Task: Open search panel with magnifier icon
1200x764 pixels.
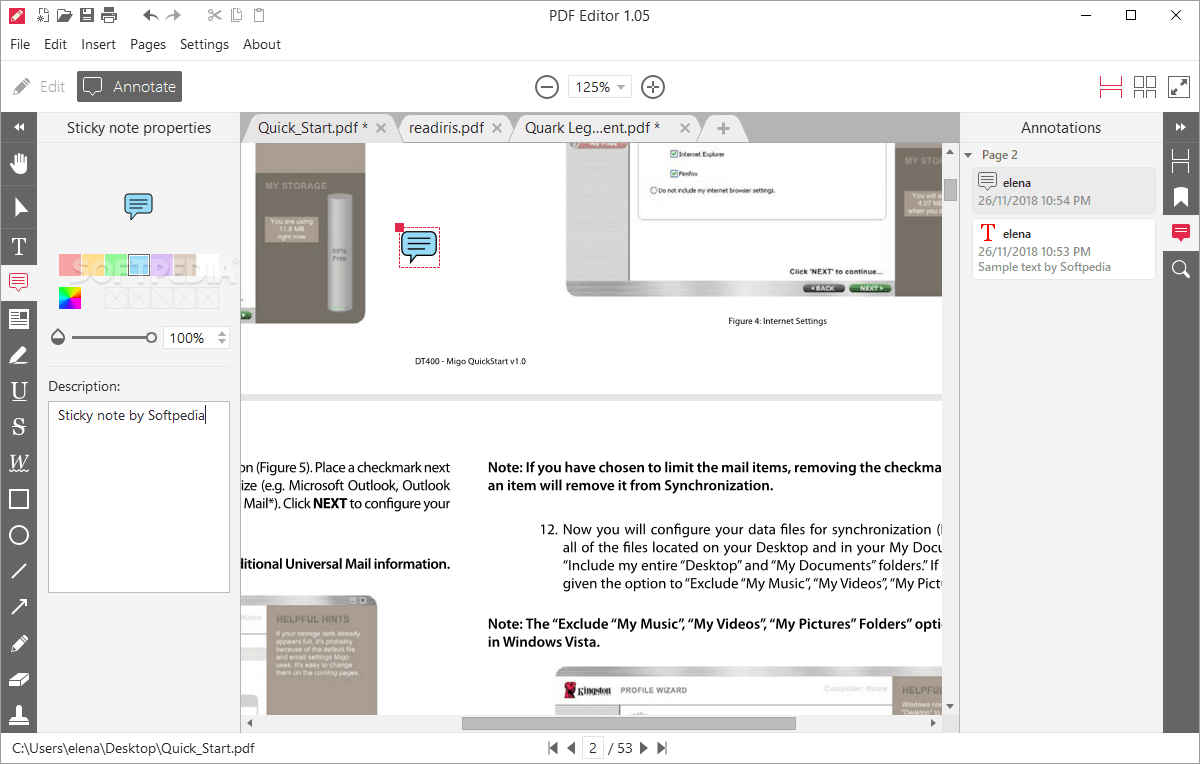Action: 1181,268
